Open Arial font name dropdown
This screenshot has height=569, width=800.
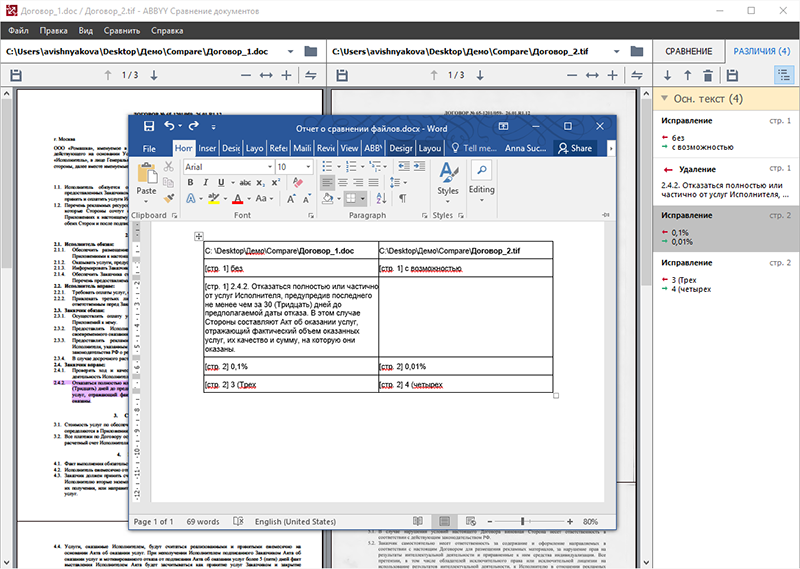click(270, 167)
